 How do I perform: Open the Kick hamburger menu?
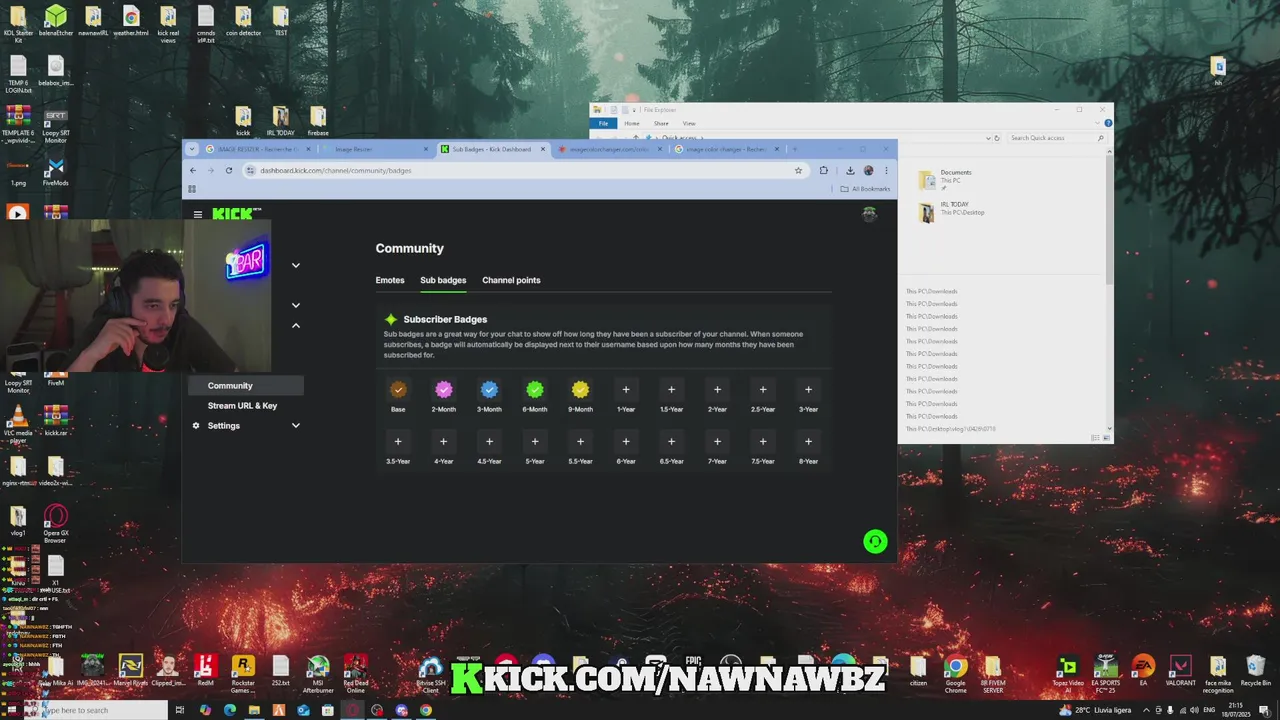[198, 214]
